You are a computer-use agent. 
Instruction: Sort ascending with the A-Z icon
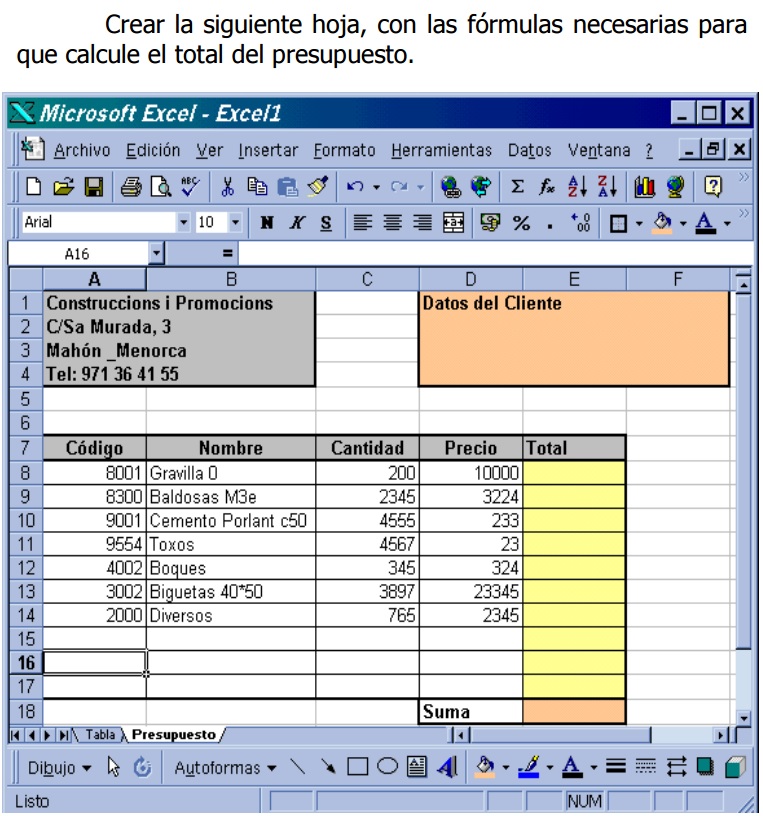pos(577,186)
